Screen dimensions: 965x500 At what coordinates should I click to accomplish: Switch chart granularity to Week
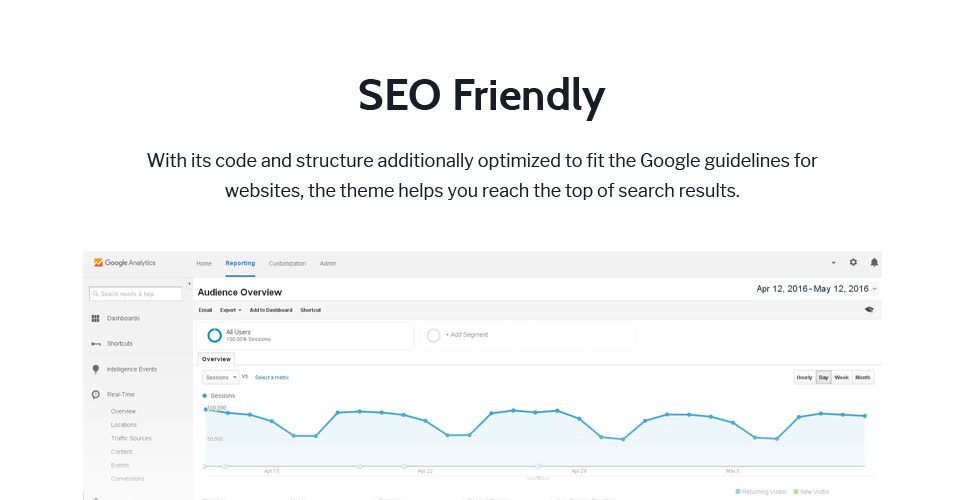(841, 377)
